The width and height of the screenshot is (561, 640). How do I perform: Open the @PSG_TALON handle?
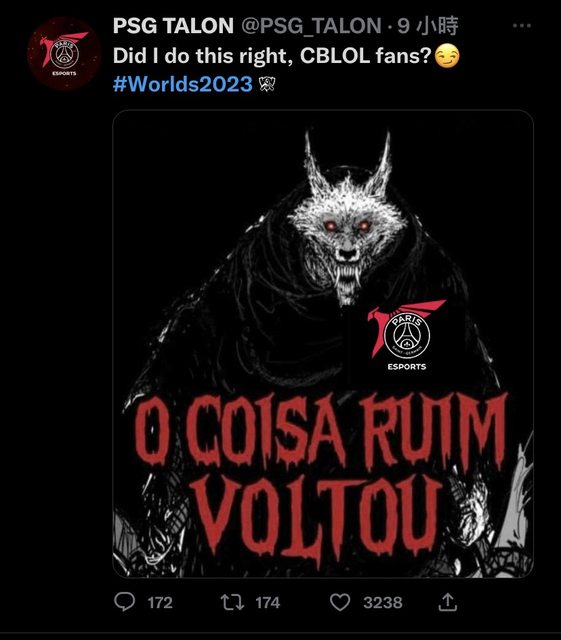311,26
